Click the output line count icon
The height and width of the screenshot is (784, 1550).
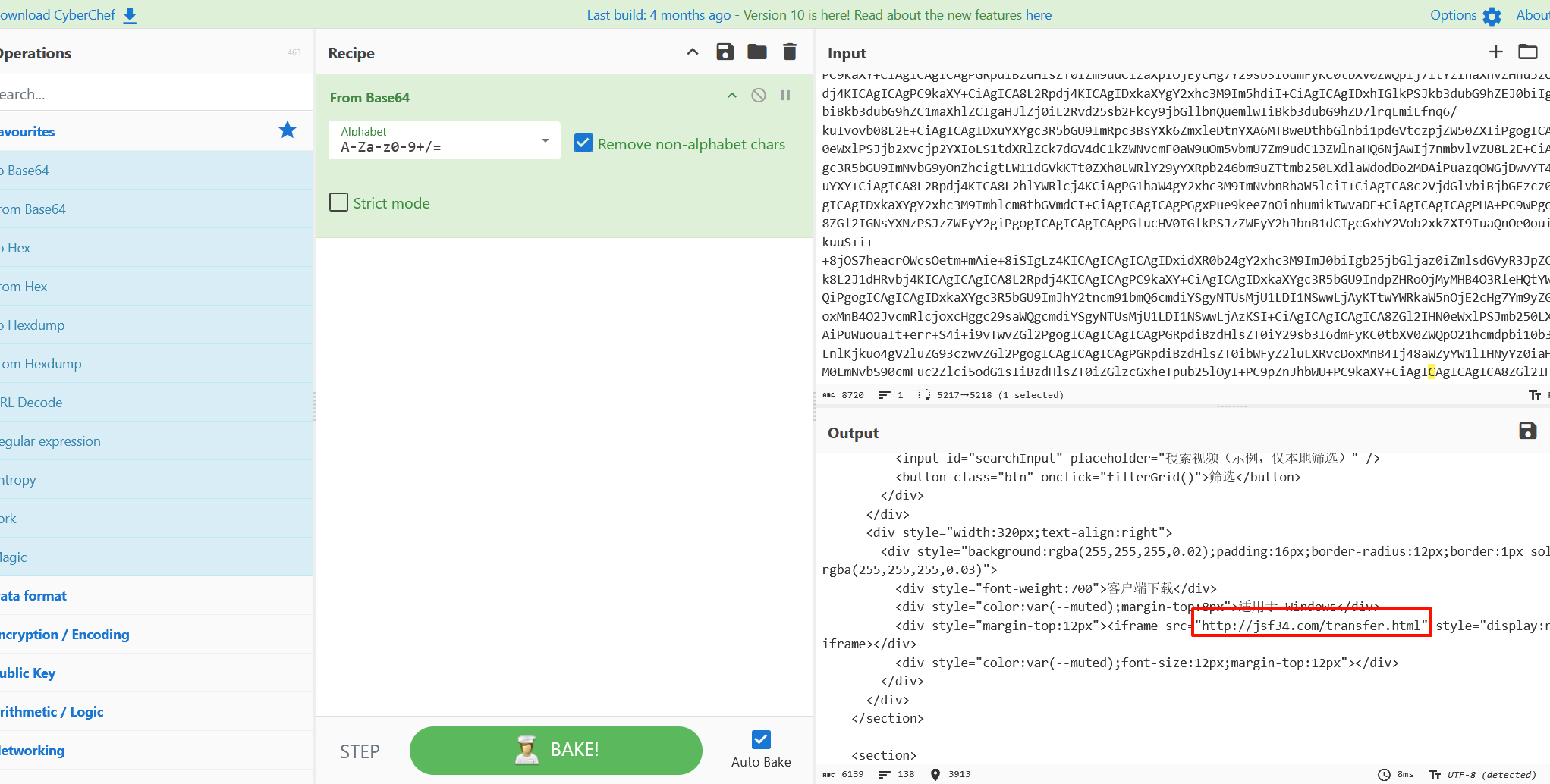(x=885, y=774)
